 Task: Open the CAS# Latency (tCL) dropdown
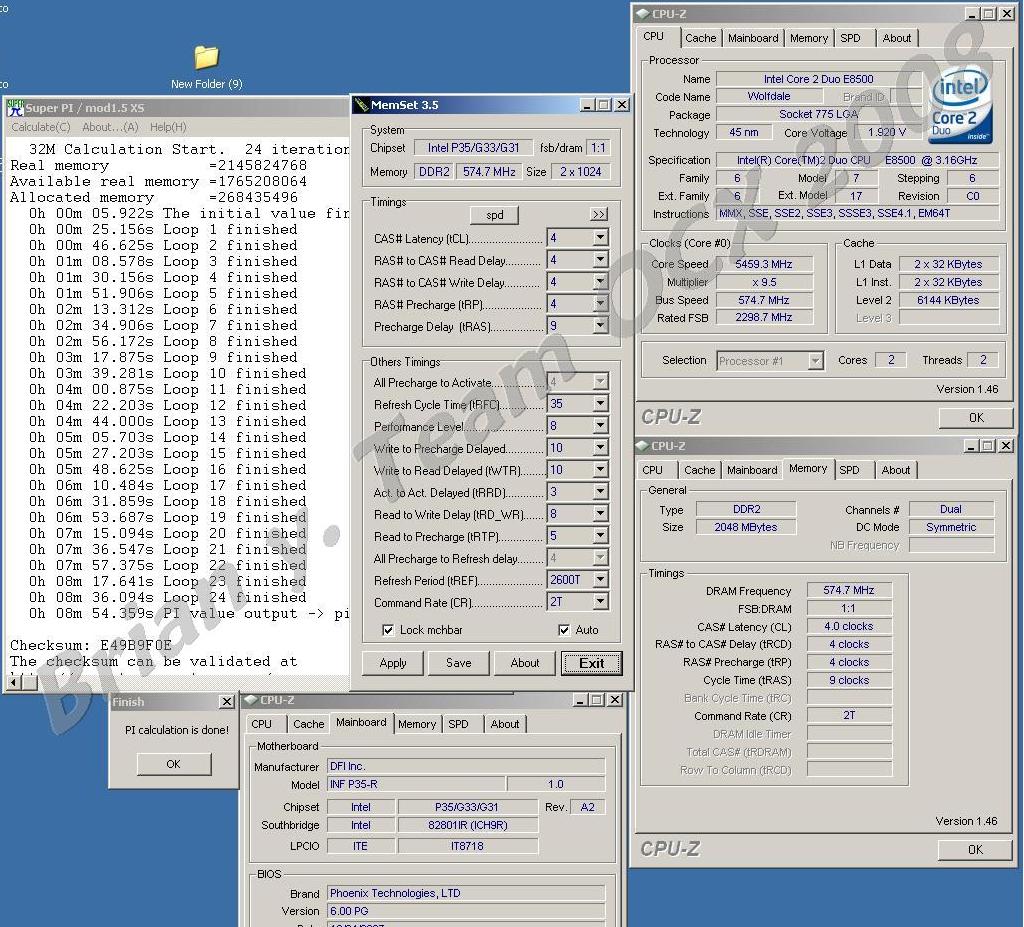point(600,238)
